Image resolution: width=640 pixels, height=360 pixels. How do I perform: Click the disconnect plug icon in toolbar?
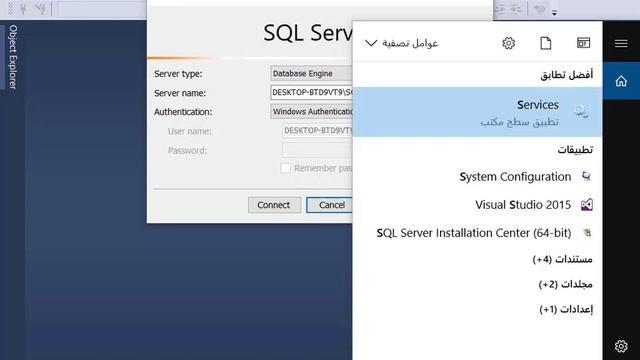(x=40, y=9)
